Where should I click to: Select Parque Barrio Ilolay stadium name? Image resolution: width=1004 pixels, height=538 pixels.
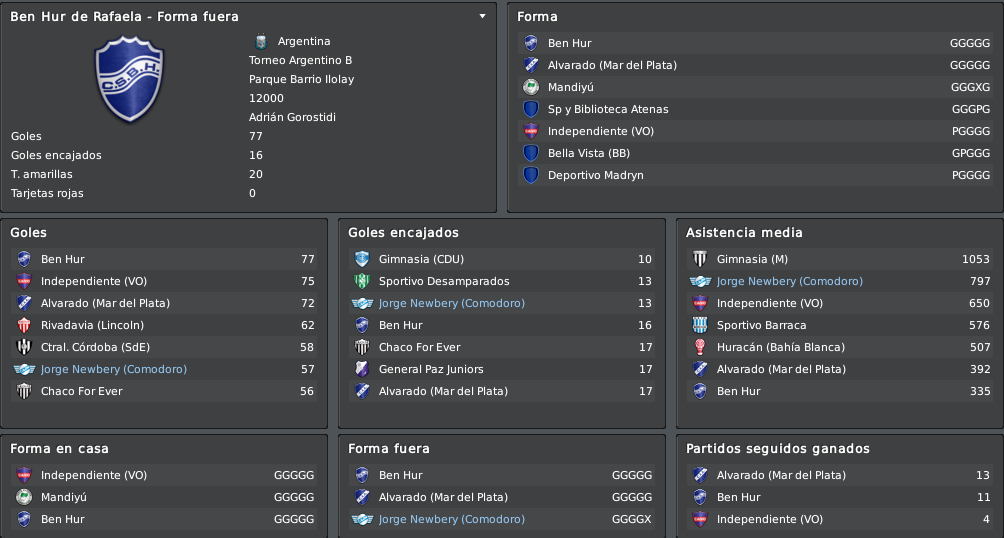302,79
